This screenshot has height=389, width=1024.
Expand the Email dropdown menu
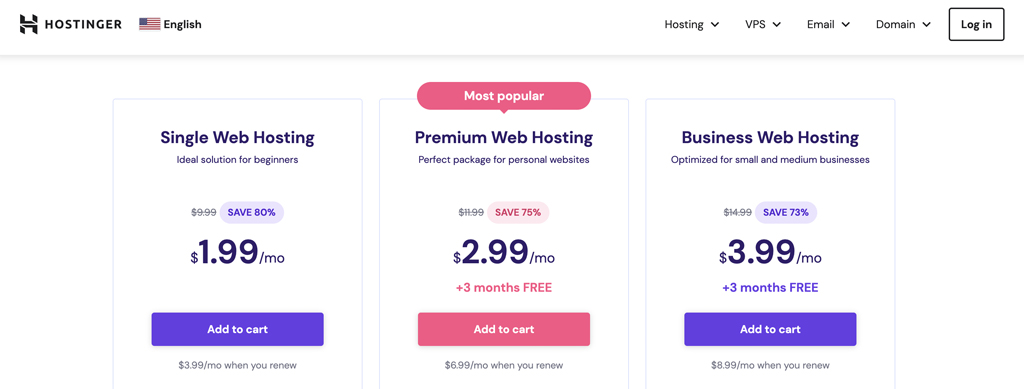click(x=828, y=25)
